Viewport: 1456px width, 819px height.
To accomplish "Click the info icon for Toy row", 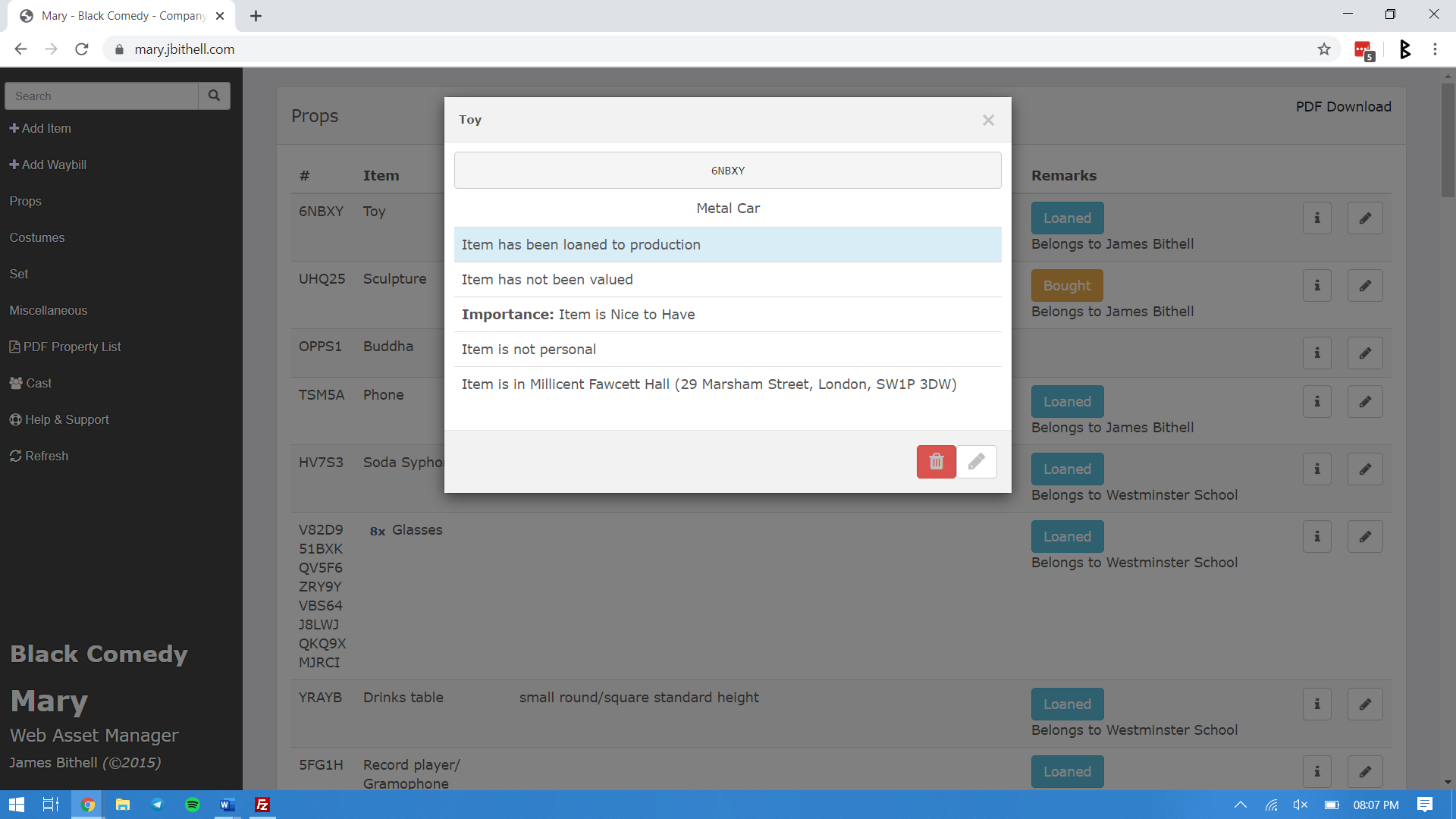I will pos(1318,218).
